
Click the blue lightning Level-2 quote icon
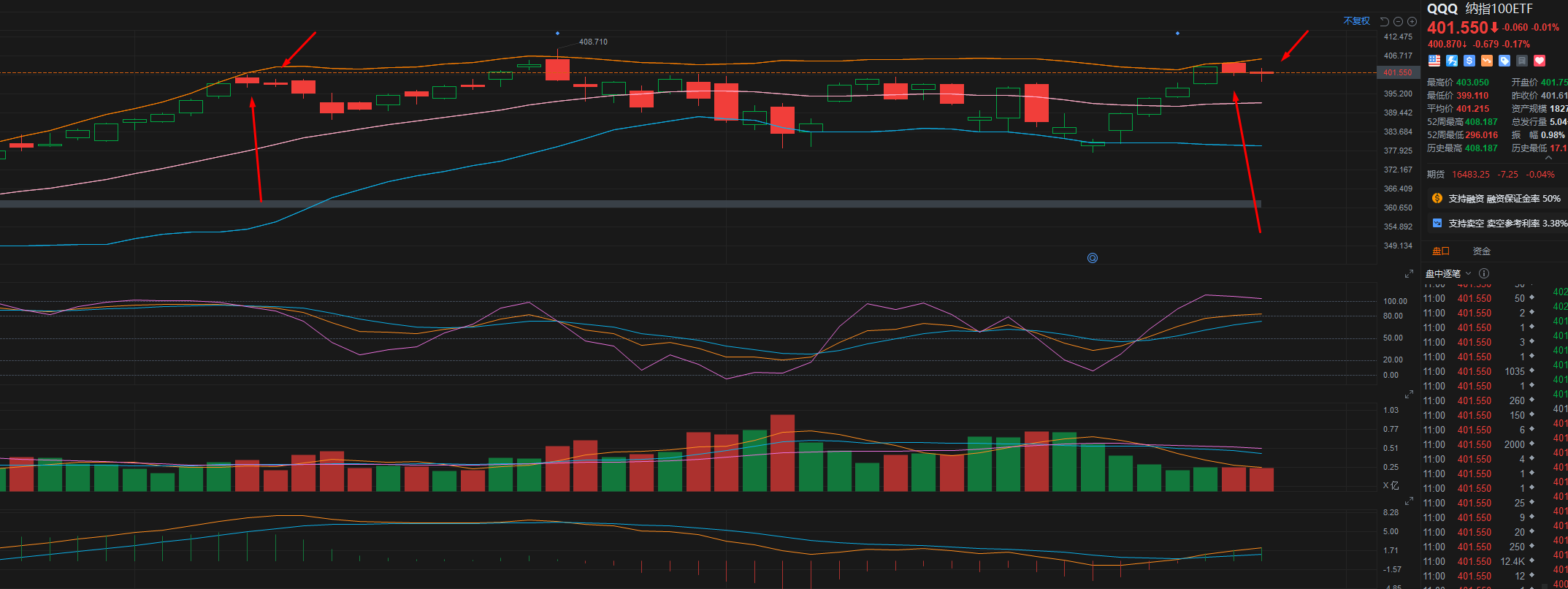point(1452,61)
